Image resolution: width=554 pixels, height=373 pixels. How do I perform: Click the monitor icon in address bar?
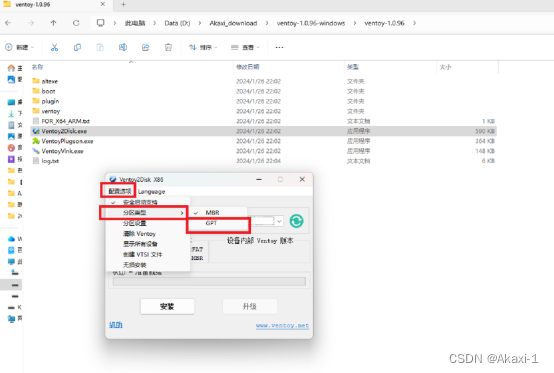[101, 23]
